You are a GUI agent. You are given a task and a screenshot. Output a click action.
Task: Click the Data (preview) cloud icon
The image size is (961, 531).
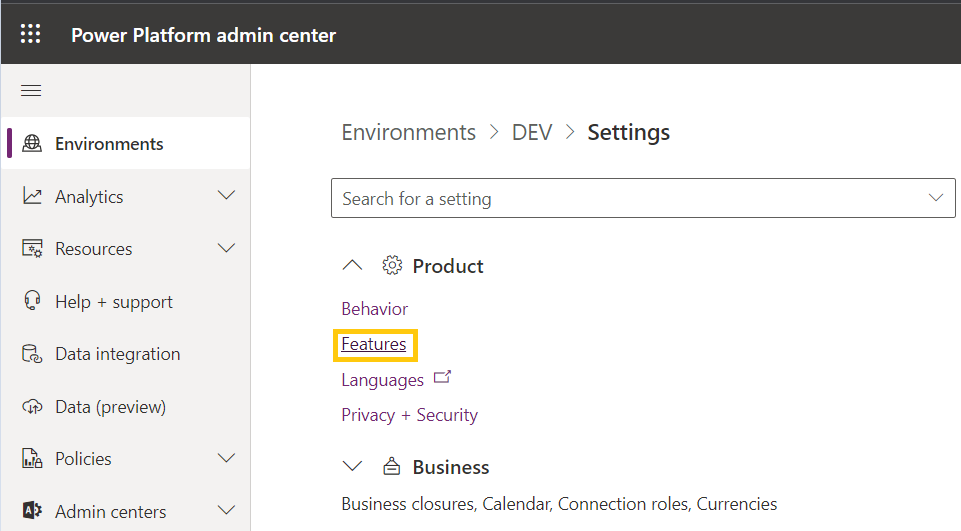(32, 406)
